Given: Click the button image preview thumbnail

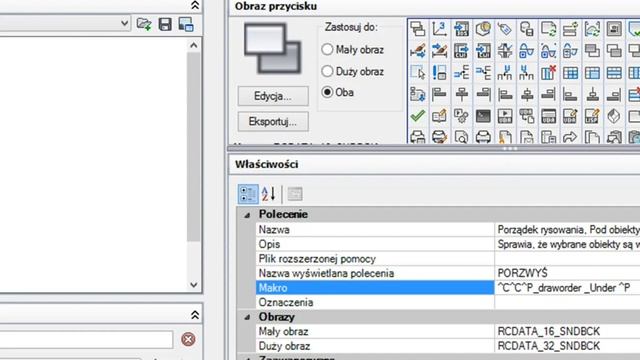Looking at the screenshot, I should coord(272,48).
